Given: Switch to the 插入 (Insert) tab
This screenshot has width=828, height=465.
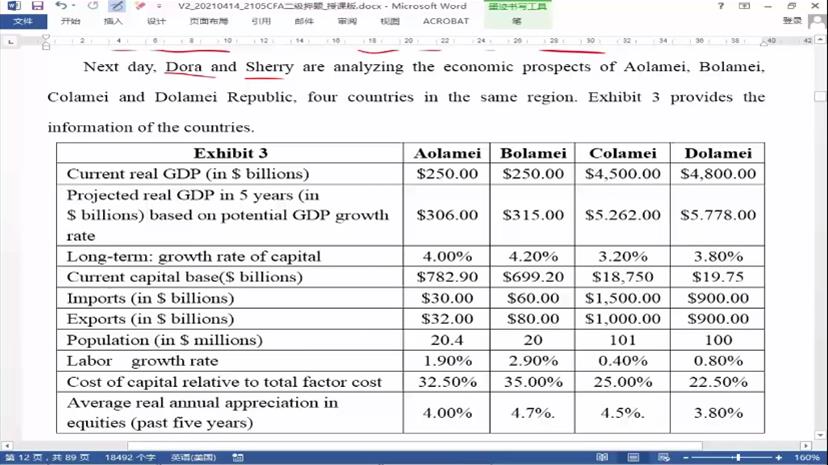Looking at the screenshot, I should [x=113, y=21].
